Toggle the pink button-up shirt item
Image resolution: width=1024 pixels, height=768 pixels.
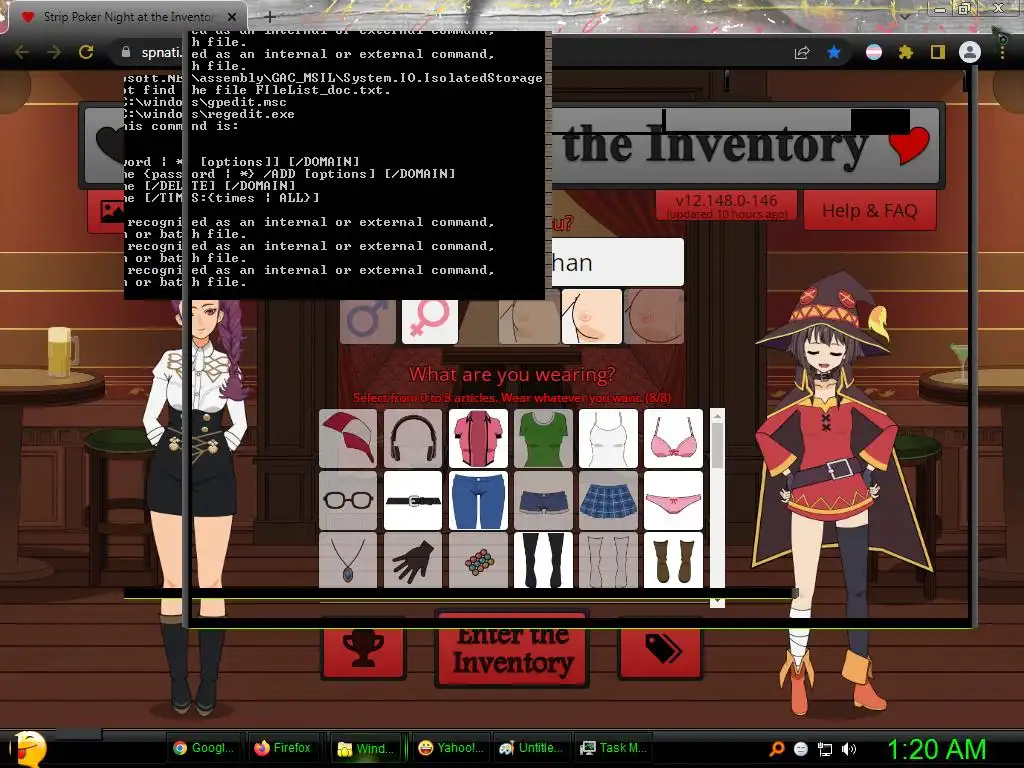point(478,438)
